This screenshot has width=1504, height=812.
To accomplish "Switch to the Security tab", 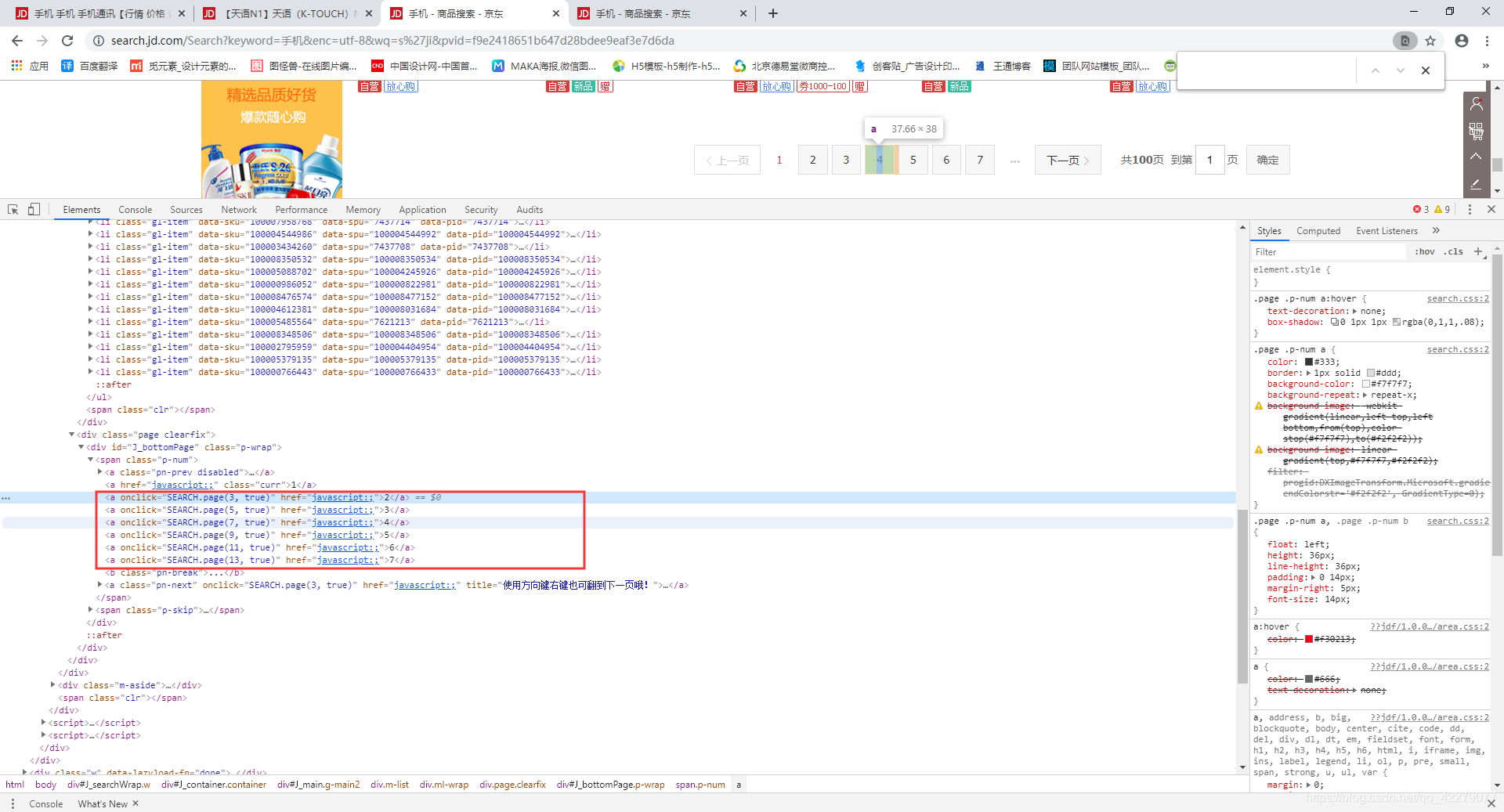I will [x=481, y=210].
